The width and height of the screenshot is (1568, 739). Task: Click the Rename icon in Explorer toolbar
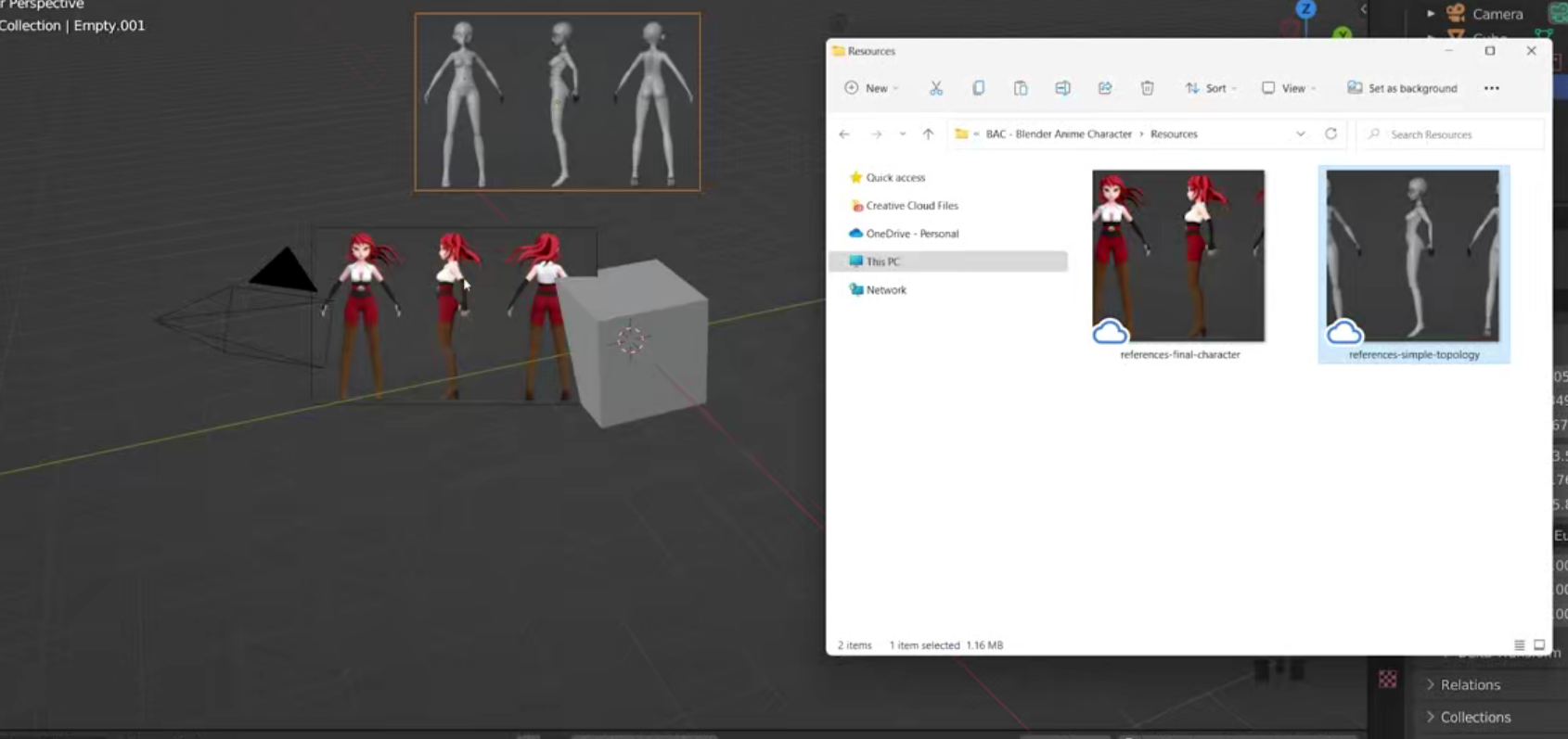(x=1062, y=88)
